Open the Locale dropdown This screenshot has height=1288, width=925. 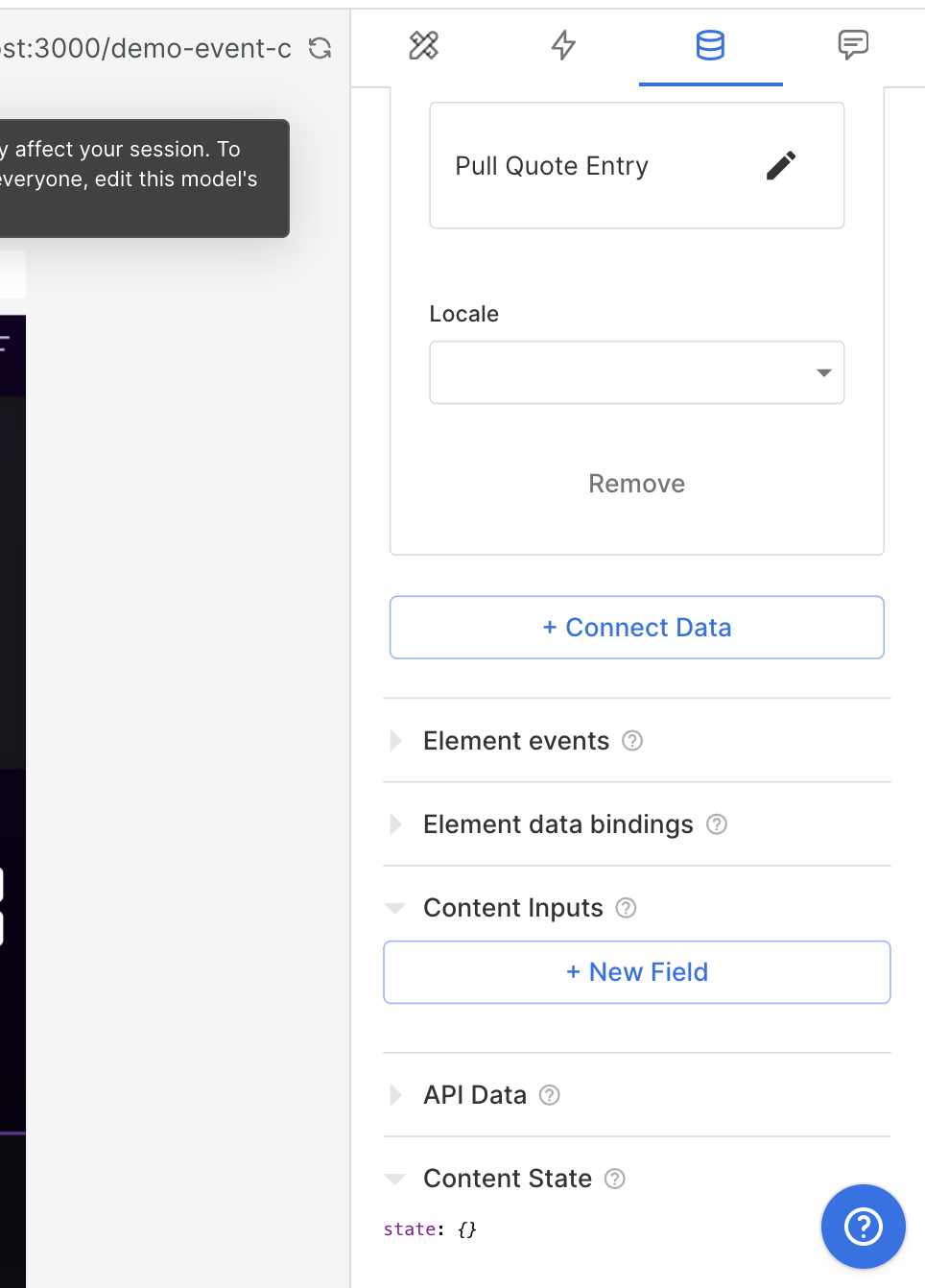click(636, 372)
